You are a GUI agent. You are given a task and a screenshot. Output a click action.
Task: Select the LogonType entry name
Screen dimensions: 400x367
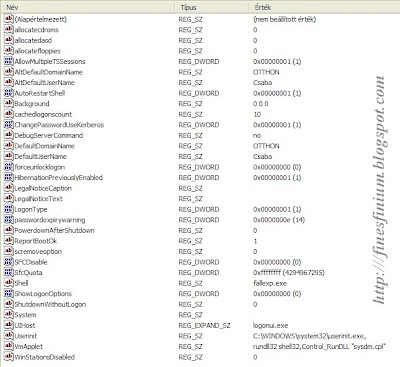tap(31, 209)
